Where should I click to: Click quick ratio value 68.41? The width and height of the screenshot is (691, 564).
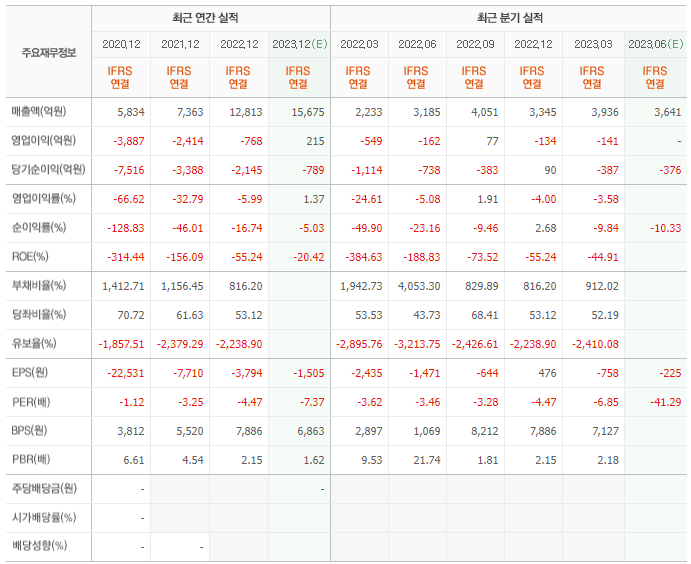click(x=485, y=315)
